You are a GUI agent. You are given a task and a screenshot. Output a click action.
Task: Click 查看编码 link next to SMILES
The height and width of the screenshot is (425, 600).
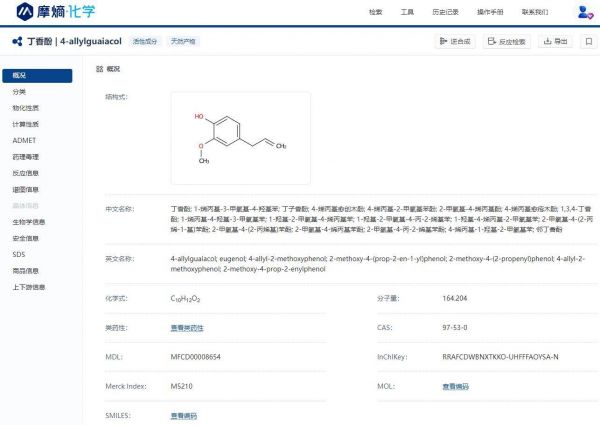[x=184, y=414]
